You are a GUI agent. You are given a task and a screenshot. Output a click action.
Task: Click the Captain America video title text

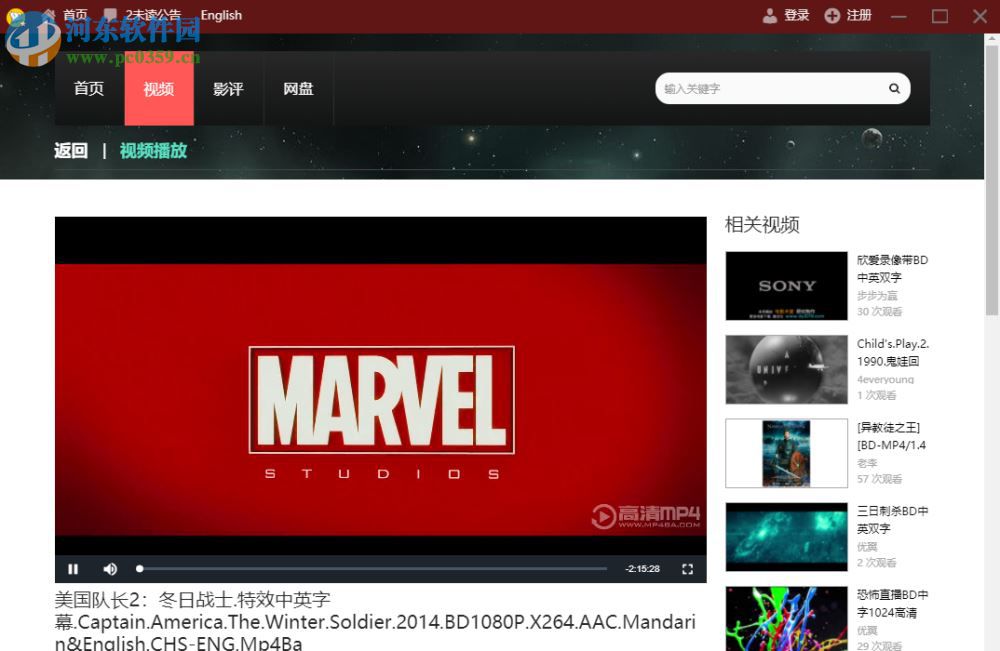[375, 621]
